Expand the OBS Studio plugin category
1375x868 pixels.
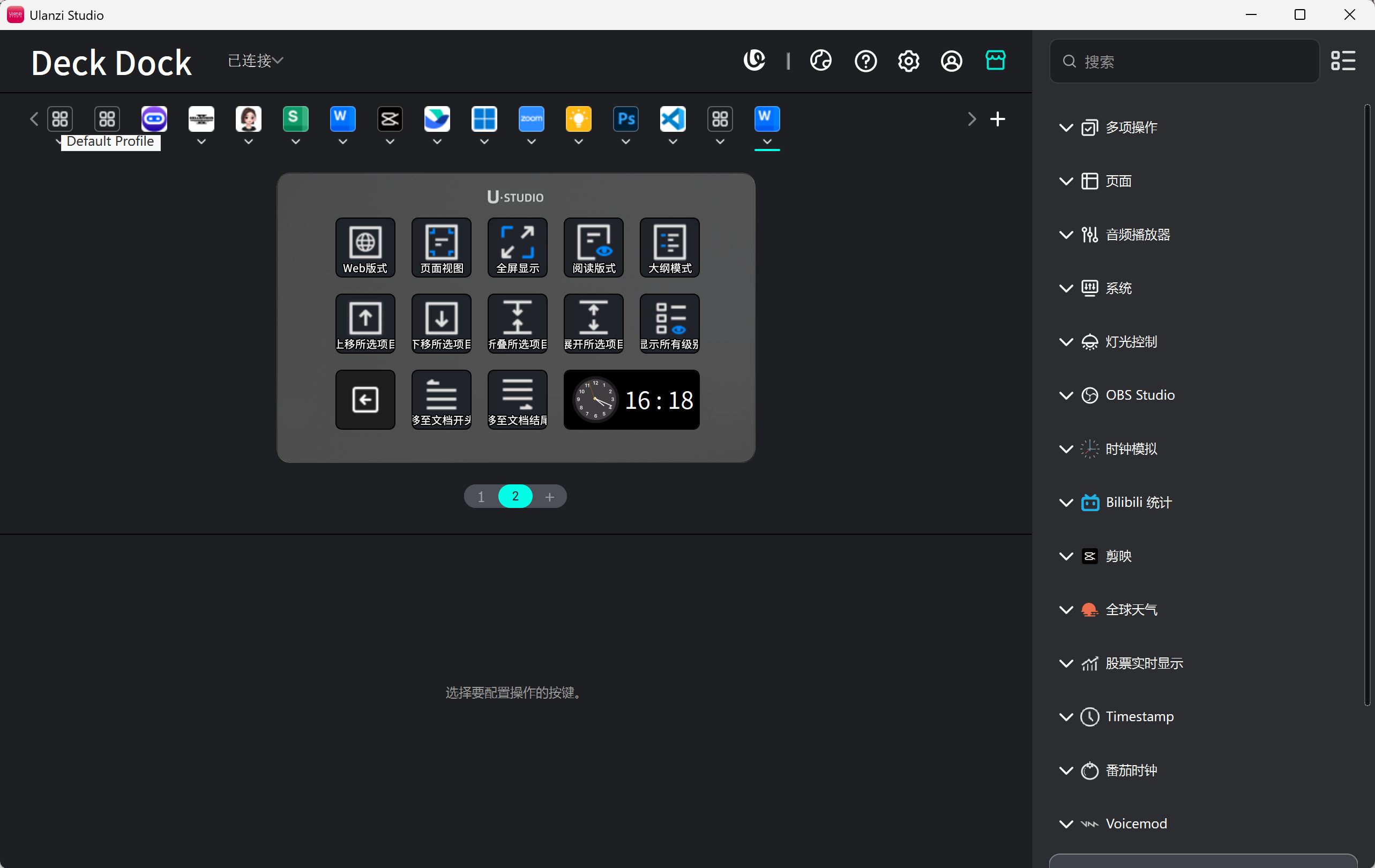click(x=1139, y=395)
